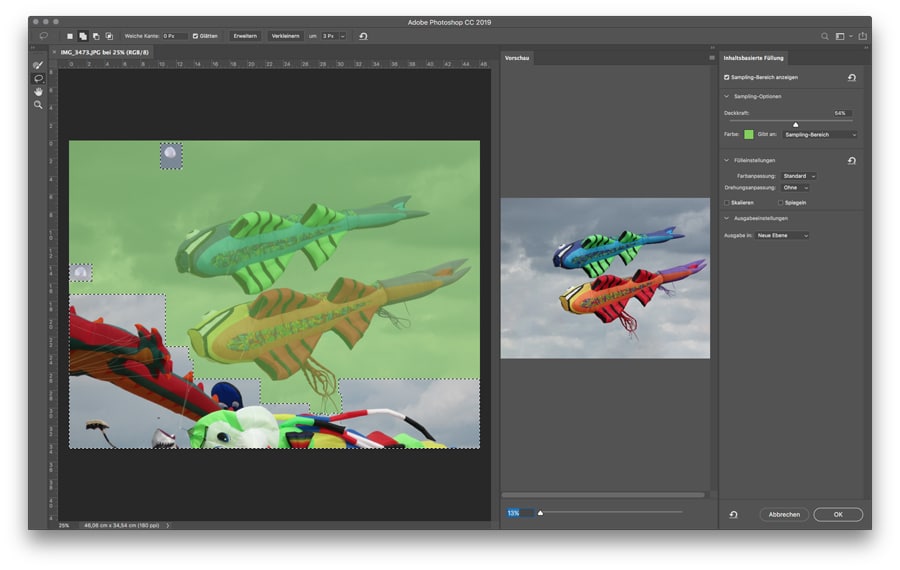Image resolution: width=900 pixels, height=570 pixels.
Task: Enable the Skalieren checkbox
Action: coord(727,202)
